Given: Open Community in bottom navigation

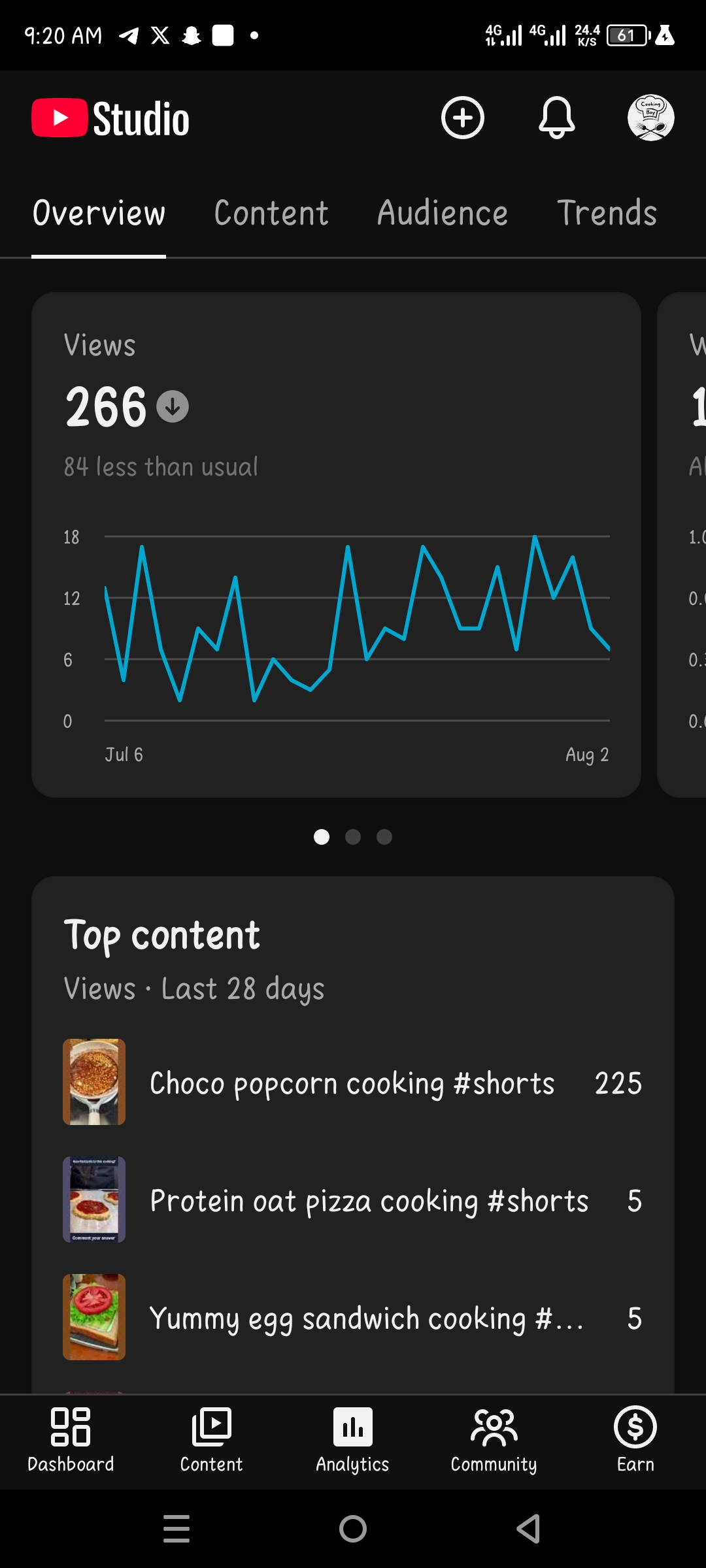Looking at the screenshot, I should click(x=494, y=1441).
